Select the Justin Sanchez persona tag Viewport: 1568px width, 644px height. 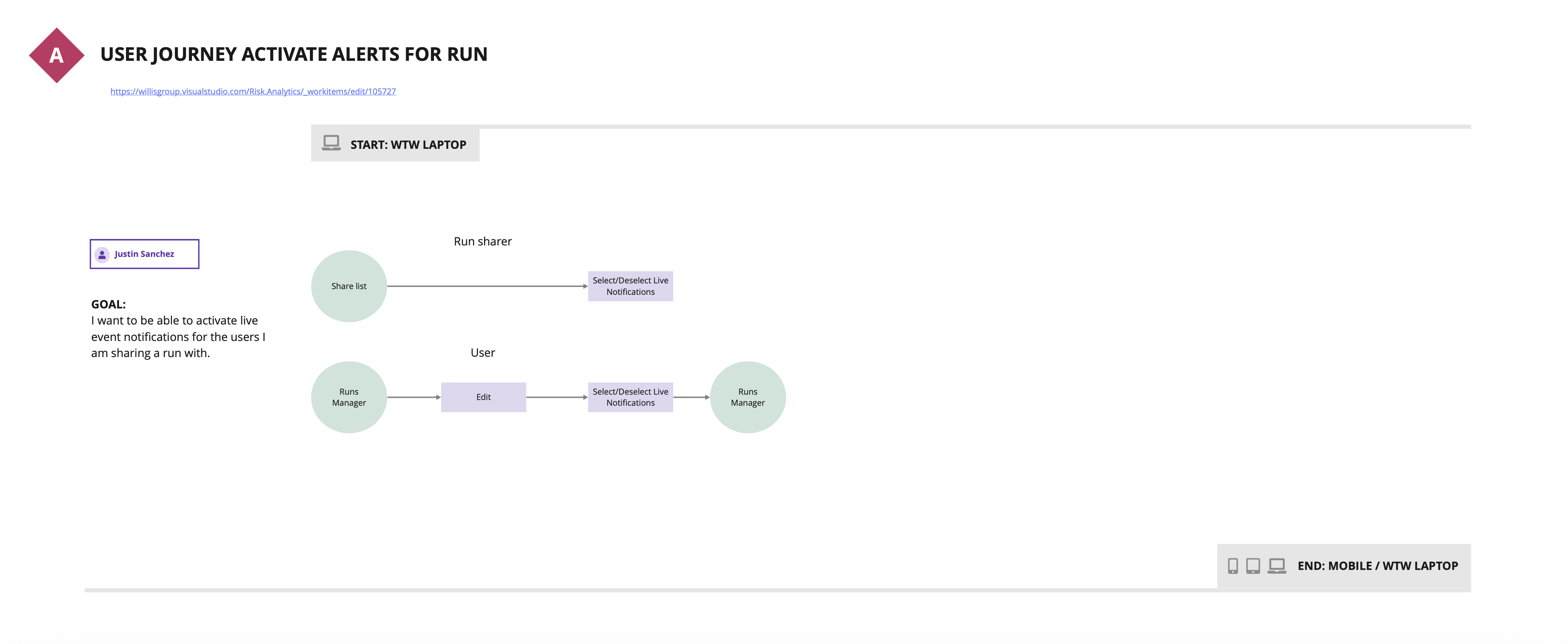pyautogui.click(x=144, y=254)
